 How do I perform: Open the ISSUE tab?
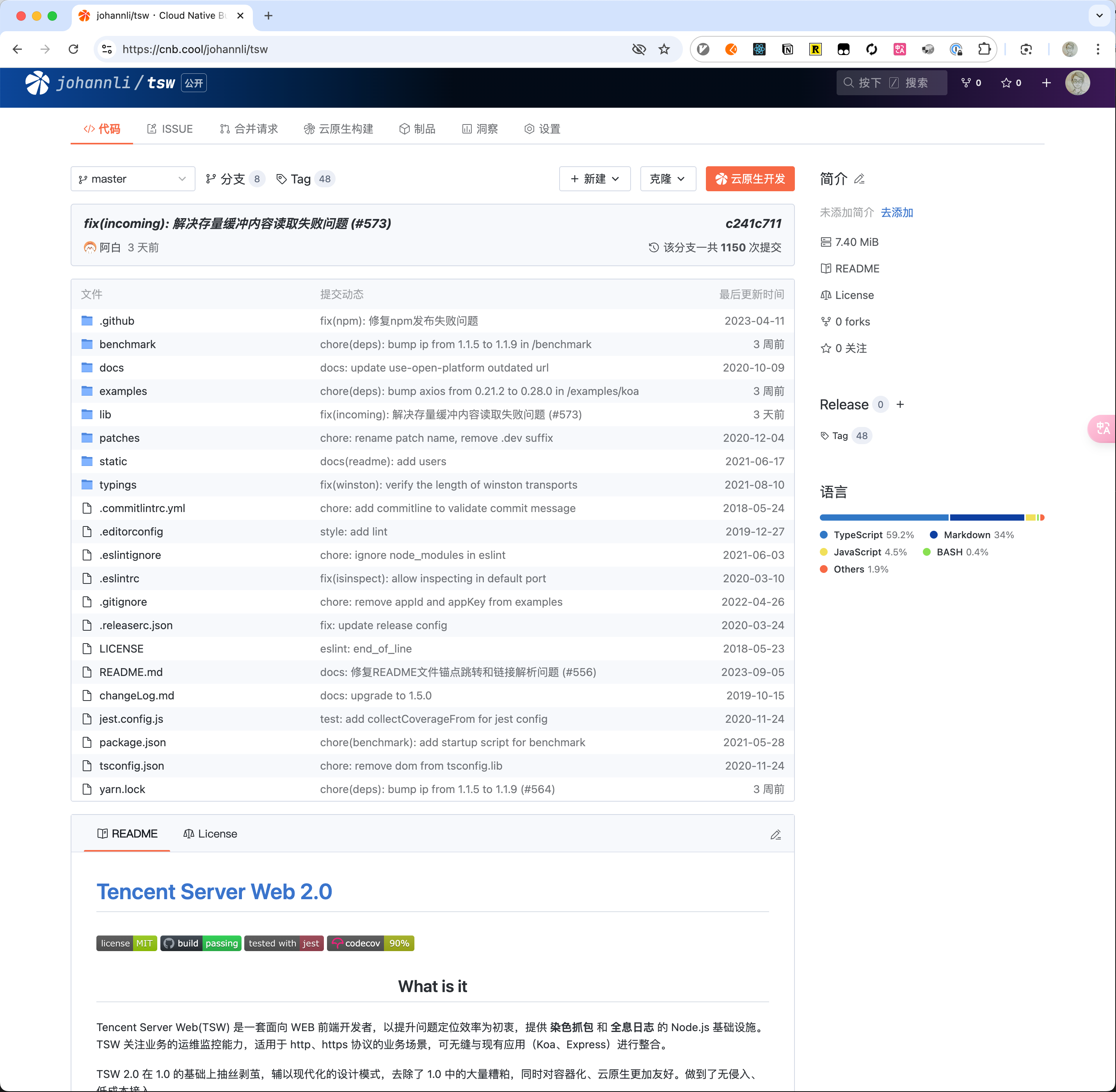(x=170, y=129)
